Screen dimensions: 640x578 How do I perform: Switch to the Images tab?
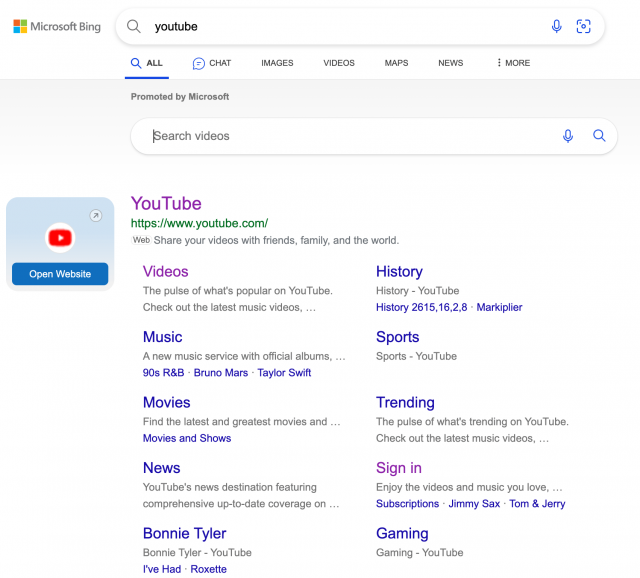pyautogui.click(x=277, y=63)
